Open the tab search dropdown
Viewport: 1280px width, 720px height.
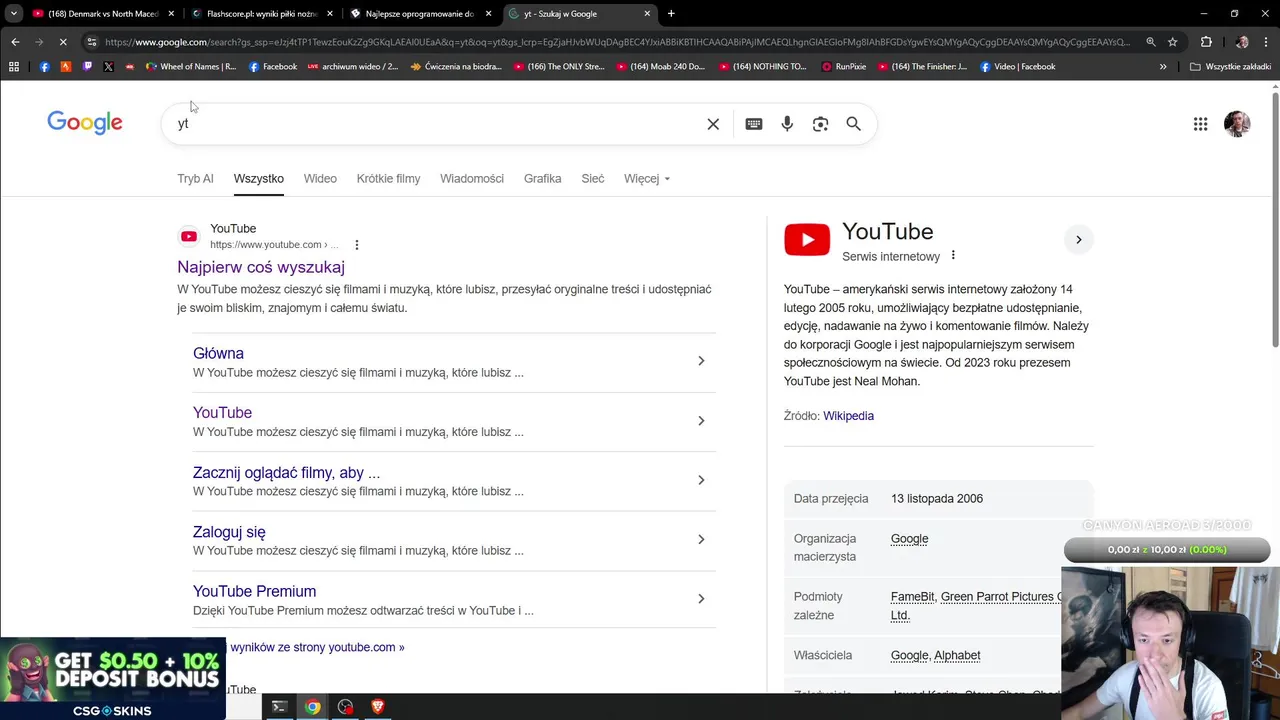coord(14,14)
